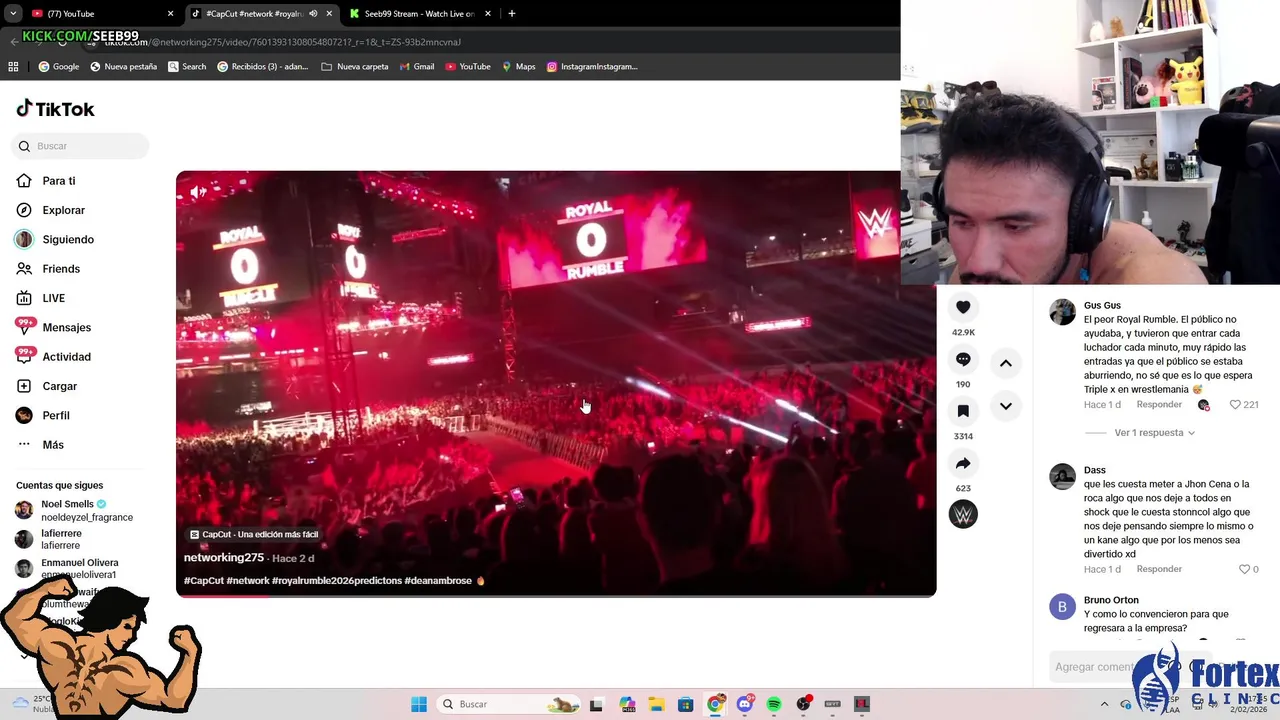Image resolution: width=1280 pixels, height=720 pixels.
Task: Click the CapCut edición más fácil badge
Action: [254, 534]
